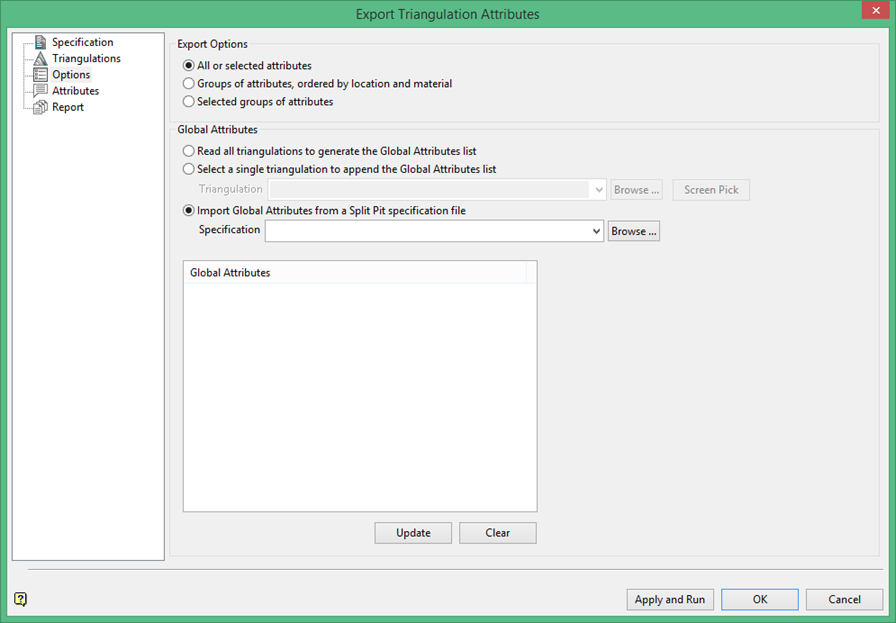Click the Apply and Run button
The image size is (896, 623).
pos(670,600)
